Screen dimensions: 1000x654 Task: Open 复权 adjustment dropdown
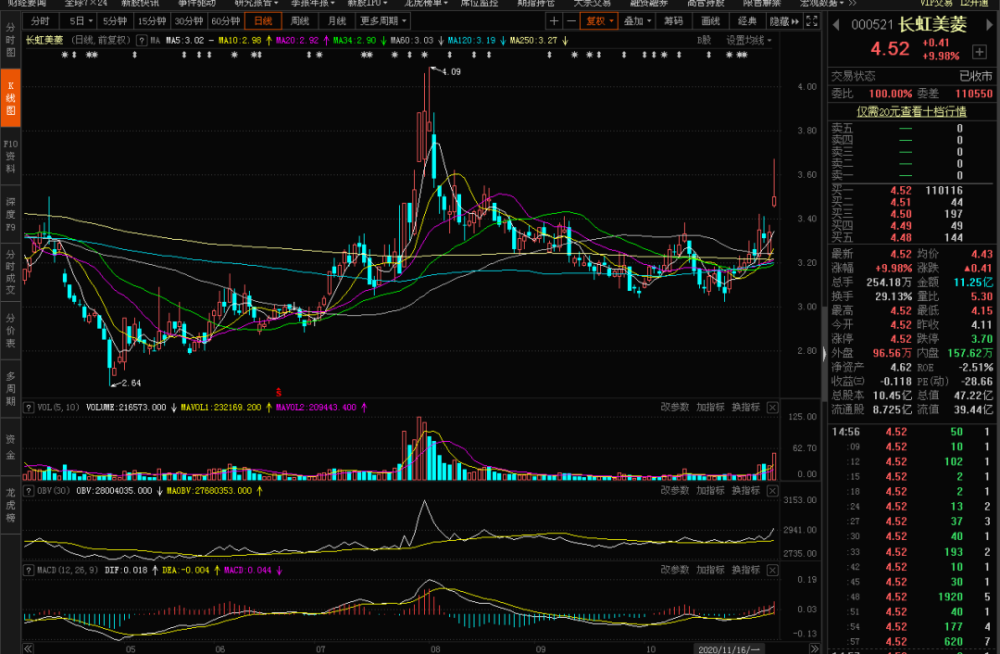tap(599, 21)
